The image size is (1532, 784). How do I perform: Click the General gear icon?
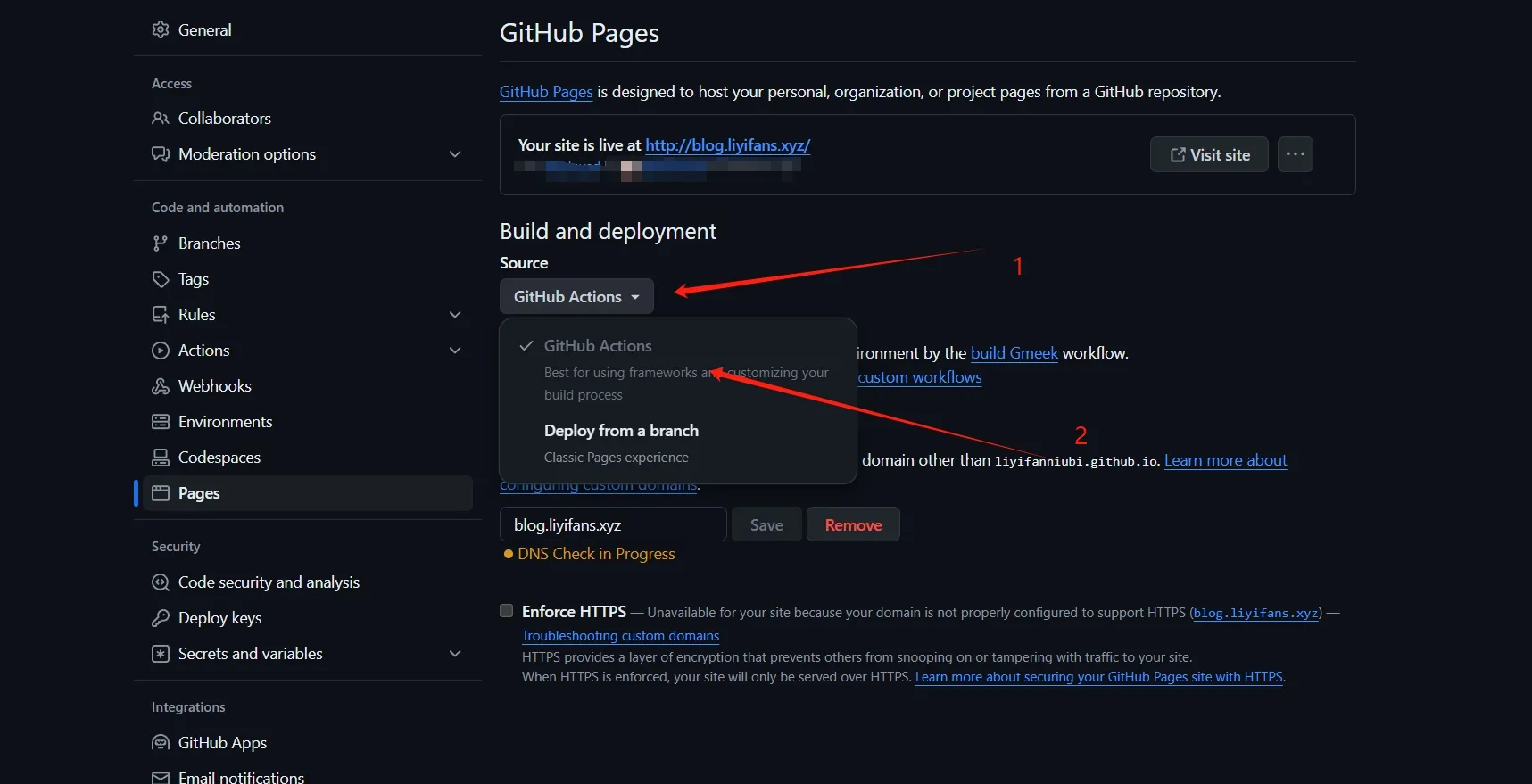point(161,29)
